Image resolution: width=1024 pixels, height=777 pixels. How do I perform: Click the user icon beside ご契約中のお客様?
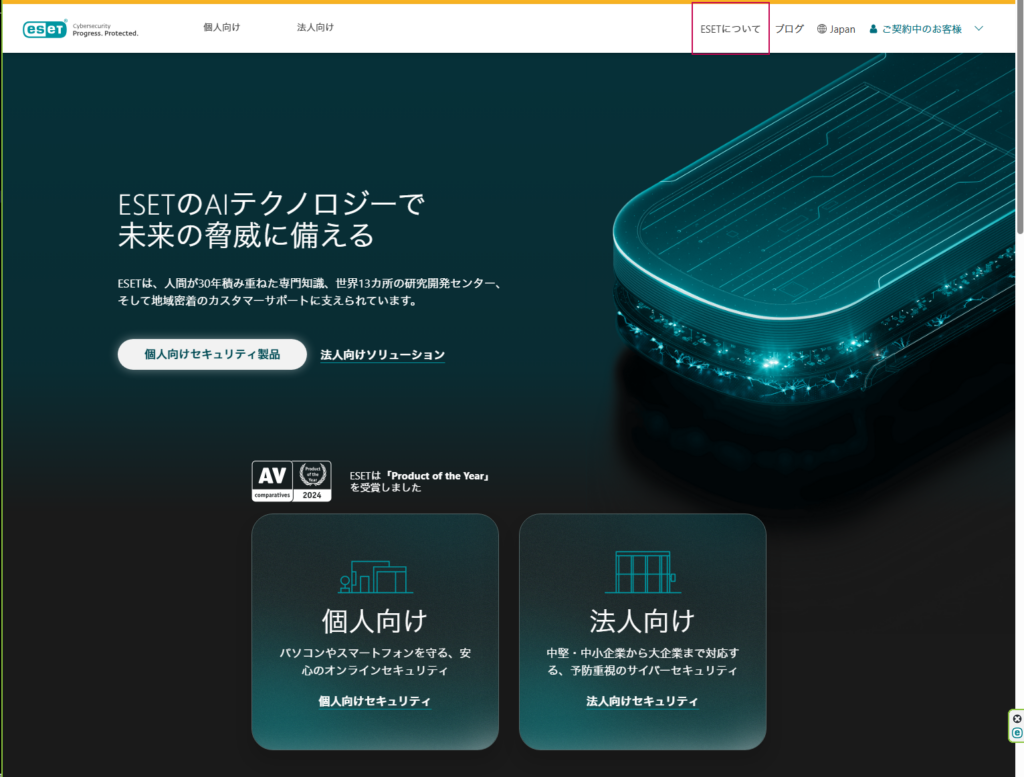tap(873, 29)
